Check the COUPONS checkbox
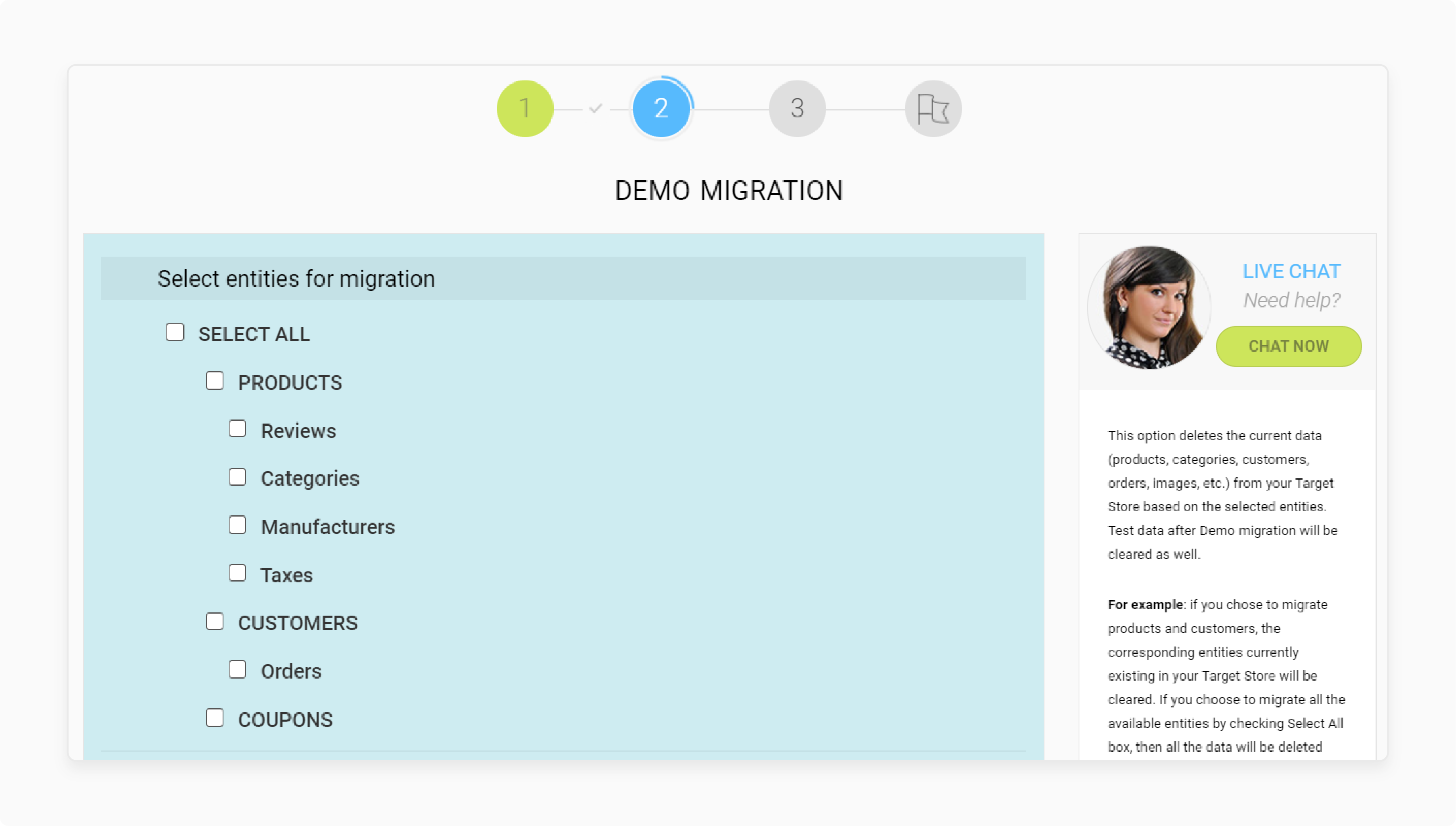 [x=214, y=718]
